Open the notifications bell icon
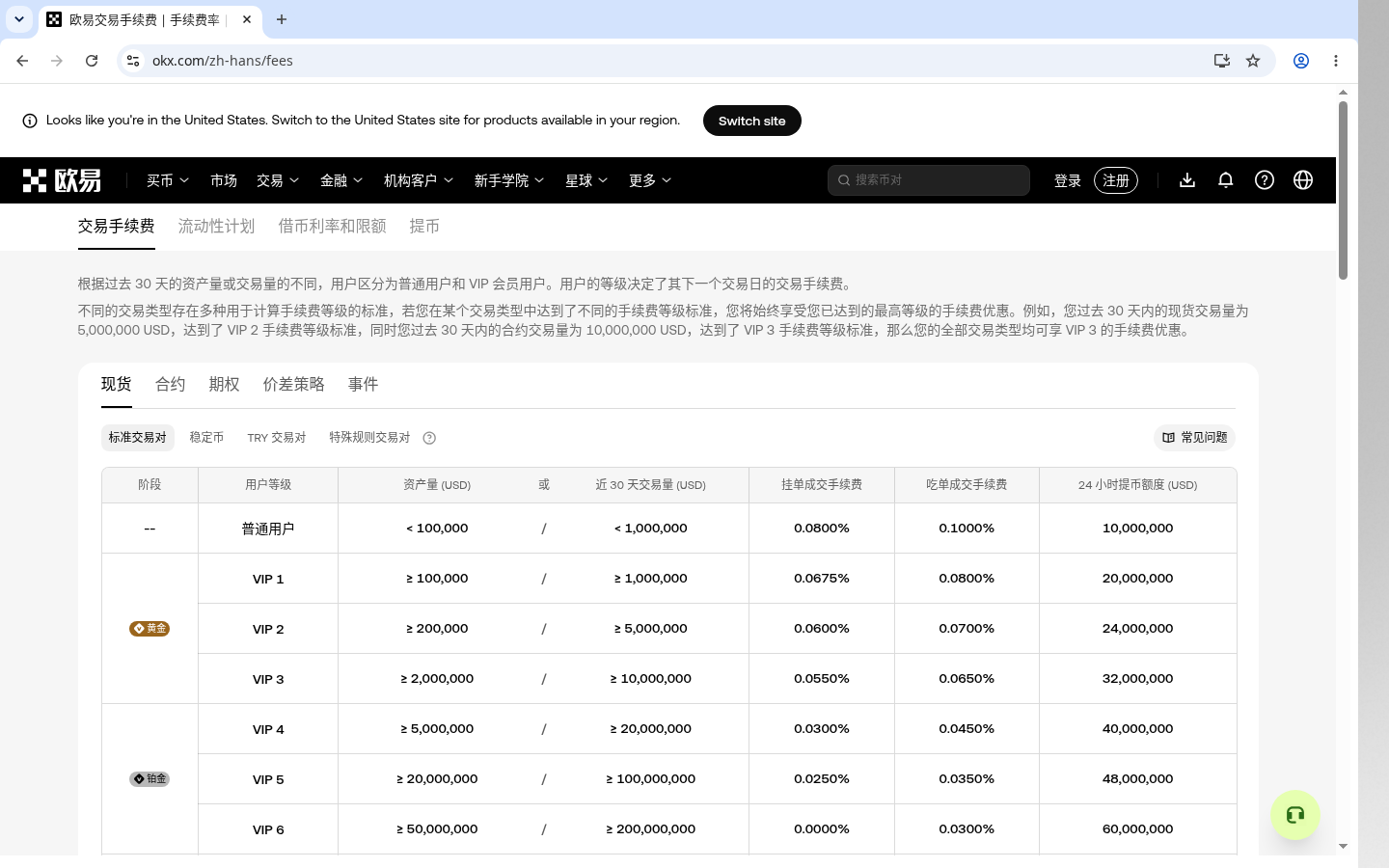Viewport: 1389px width, 868px height. [x=1226, y=180]
